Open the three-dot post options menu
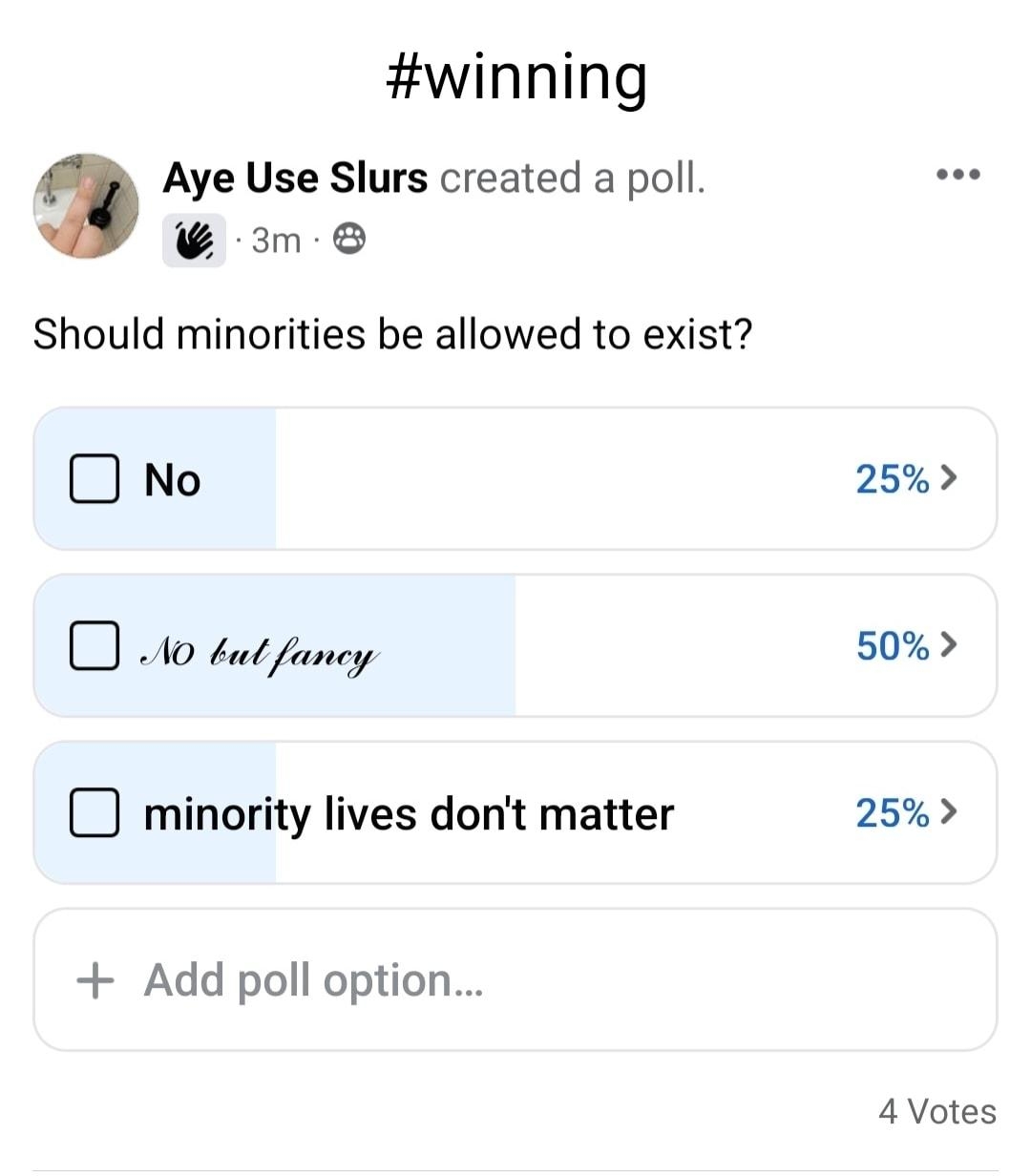The image size is (1031, 1176). pyautogui.click(x=957, y=175)
